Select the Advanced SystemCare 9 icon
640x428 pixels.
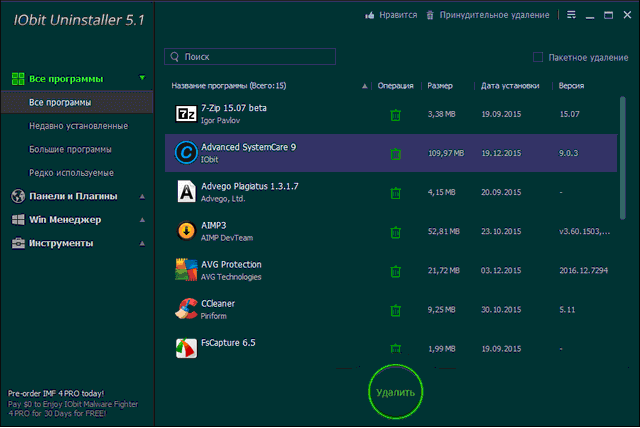(x=186, y=153)
